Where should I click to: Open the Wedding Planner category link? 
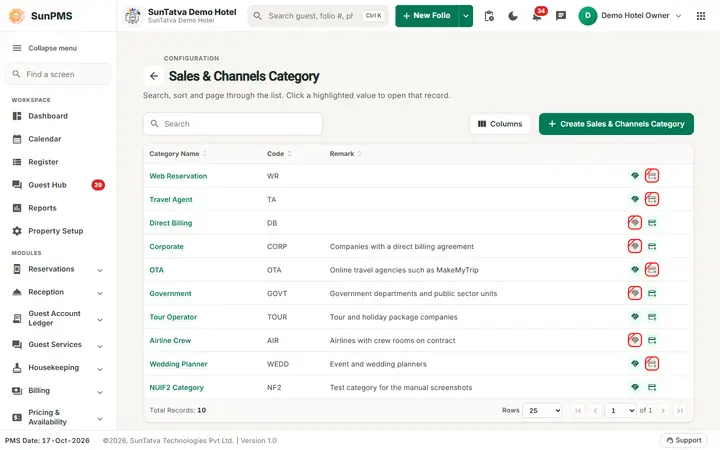[178, 364]
